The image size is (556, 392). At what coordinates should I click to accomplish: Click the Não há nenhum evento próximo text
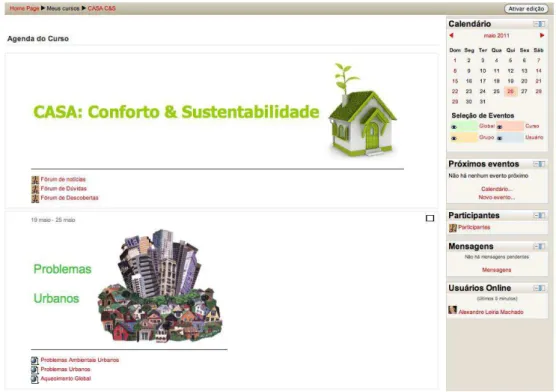488,176
